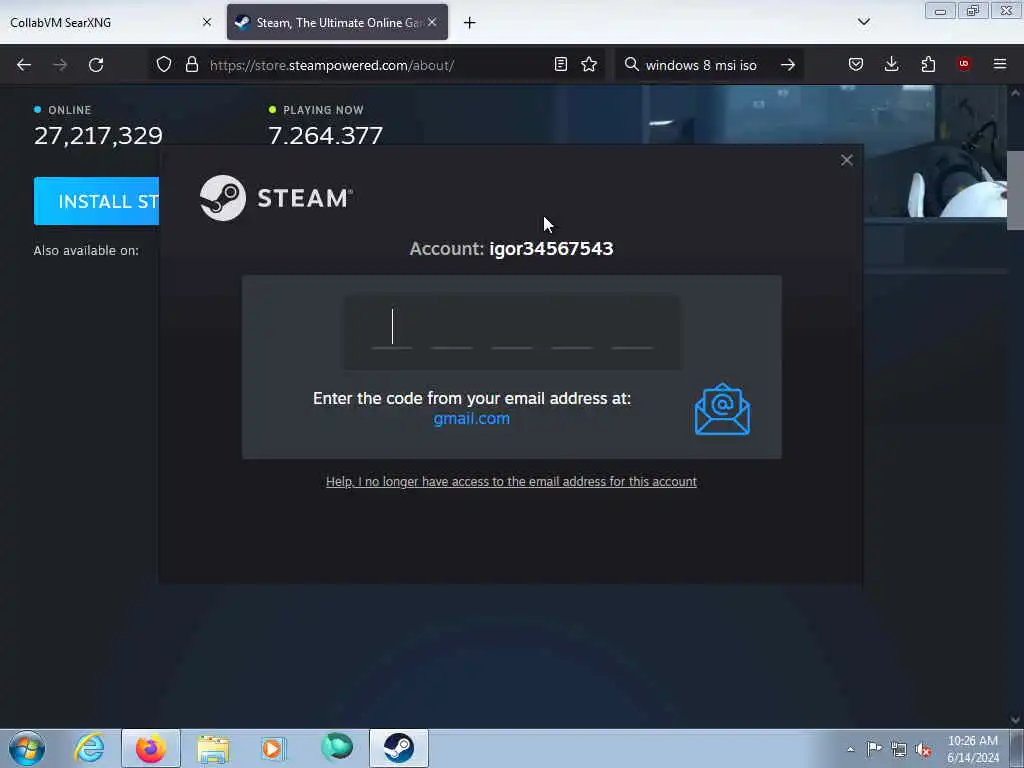Click the Steam logo in dialog
The width and height of the screenshot is (1024, 768).
coord(276,198)
